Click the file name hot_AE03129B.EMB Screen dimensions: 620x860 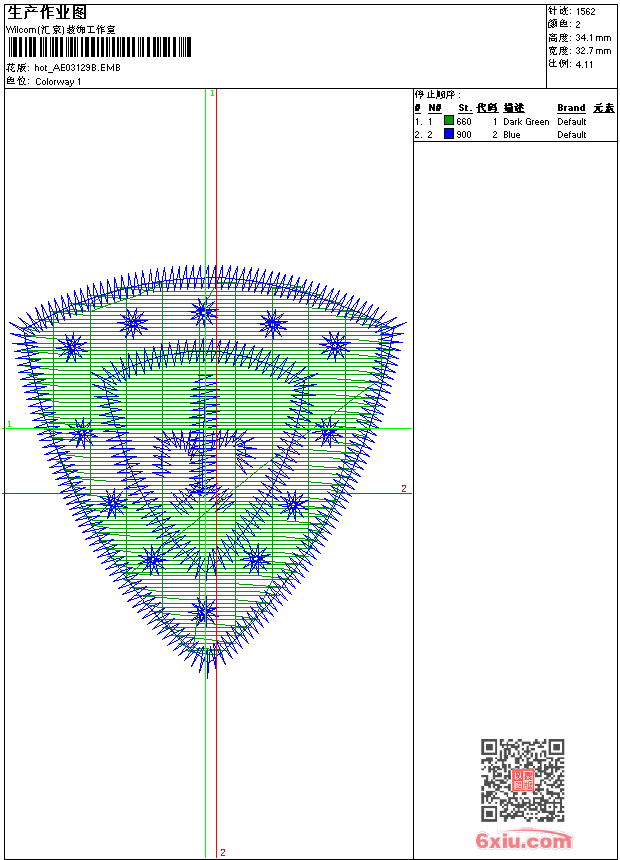click(76, 69)
